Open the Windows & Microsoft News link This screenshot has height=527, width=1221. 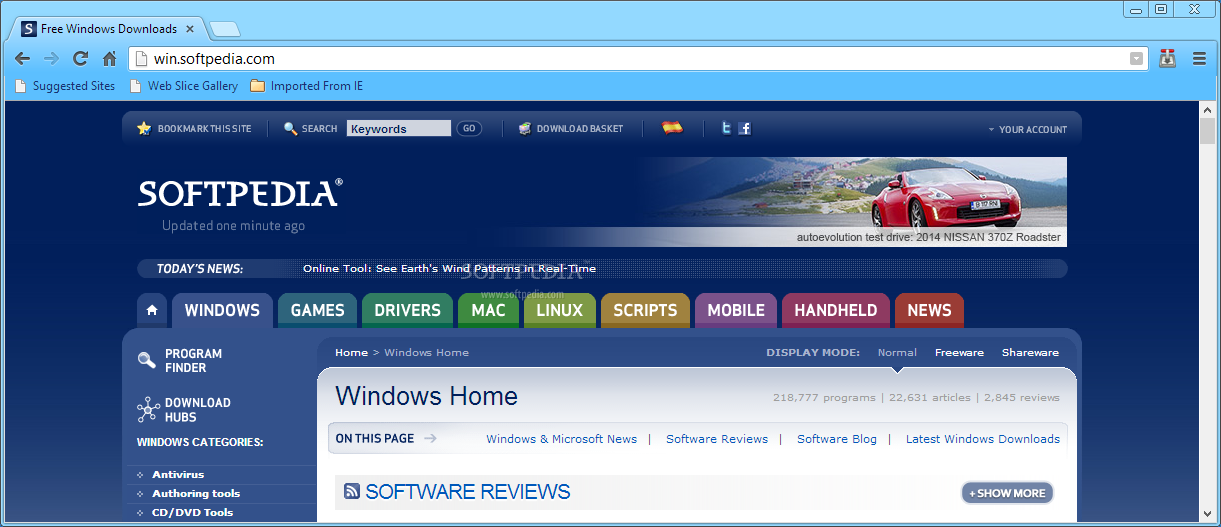561,439
